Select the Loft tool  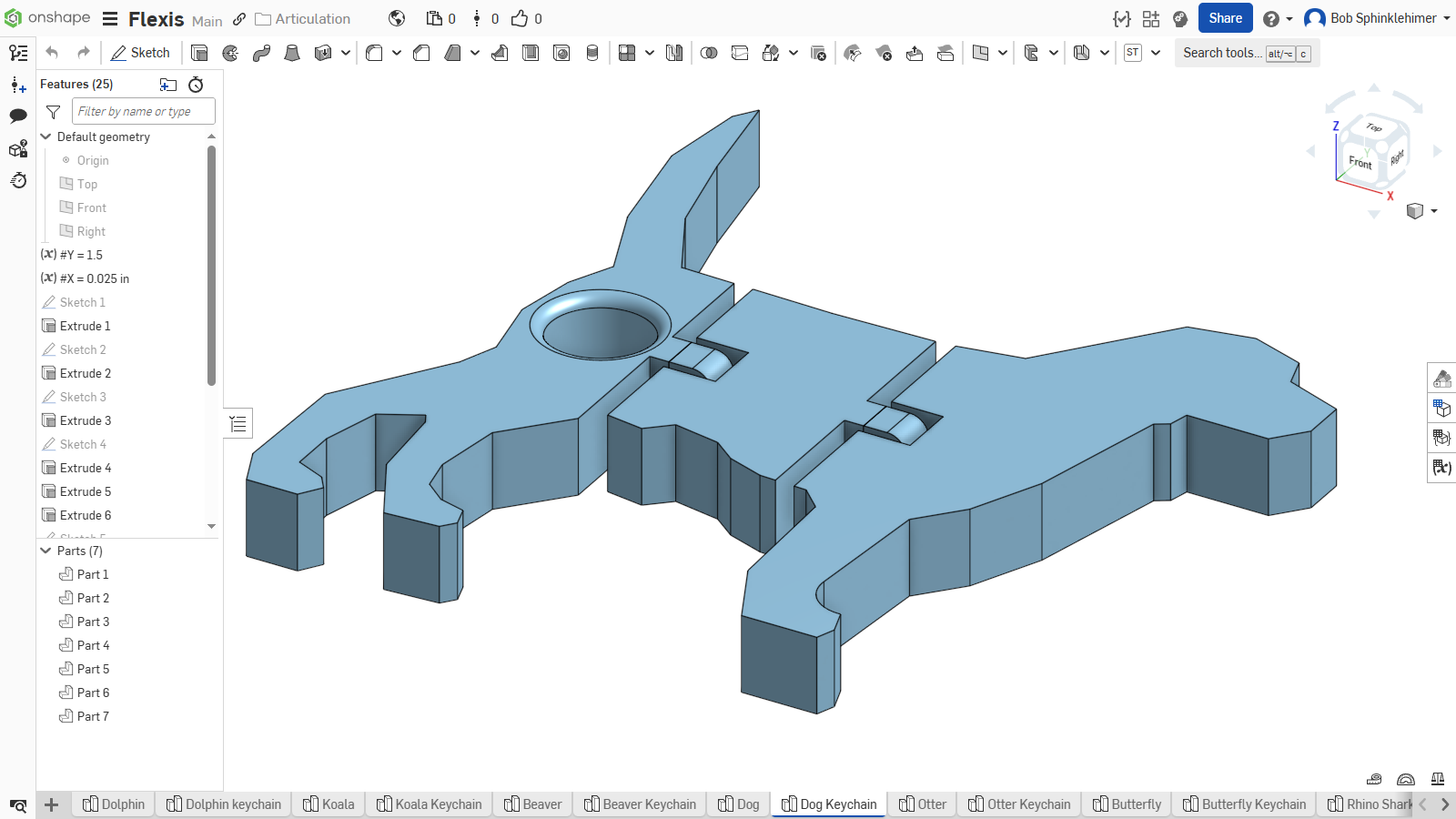coord(292,53)
